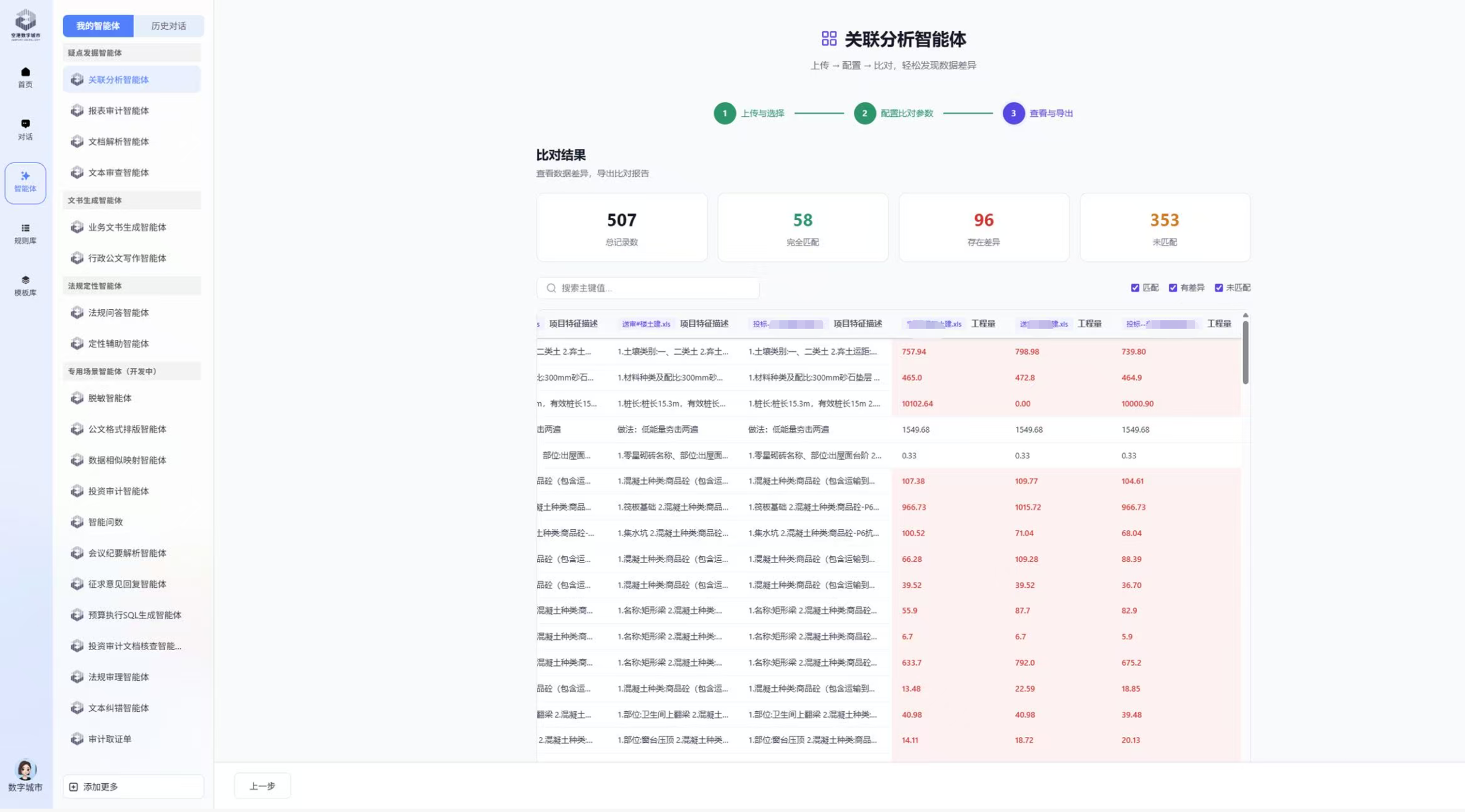1465x812 pixels.
Task: Open the 规则库 rules library icon
Action: [x=25, y=228]
